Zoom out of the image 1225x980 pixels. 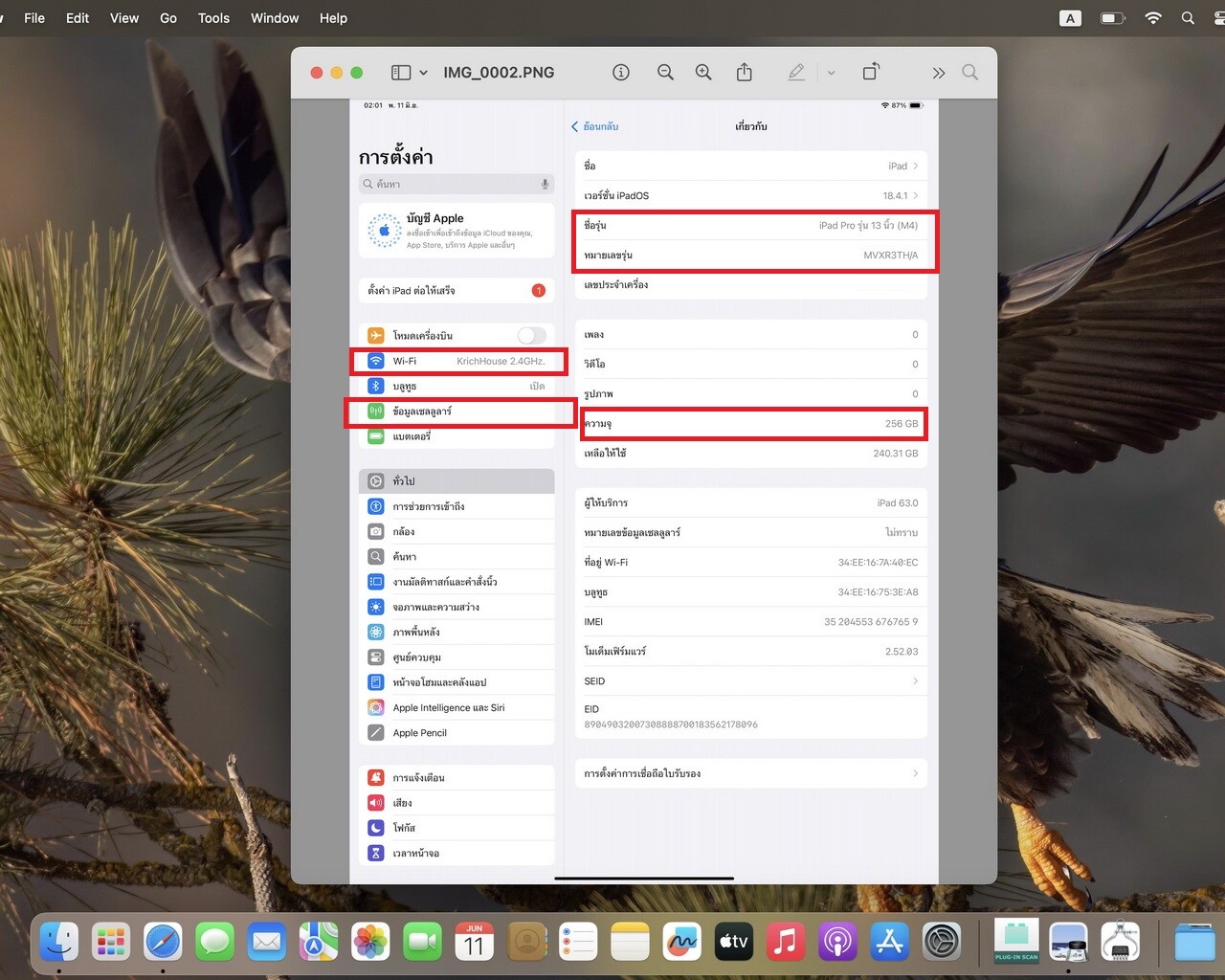pyautogui.click(x=665, y=73)
